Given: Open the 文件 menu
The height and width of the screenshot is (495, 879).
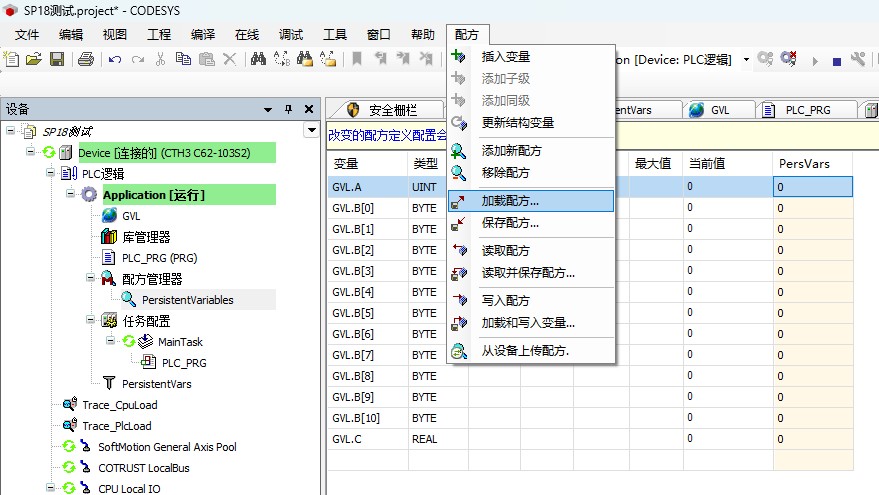Looking at the screenshot, I should [27, 35].
